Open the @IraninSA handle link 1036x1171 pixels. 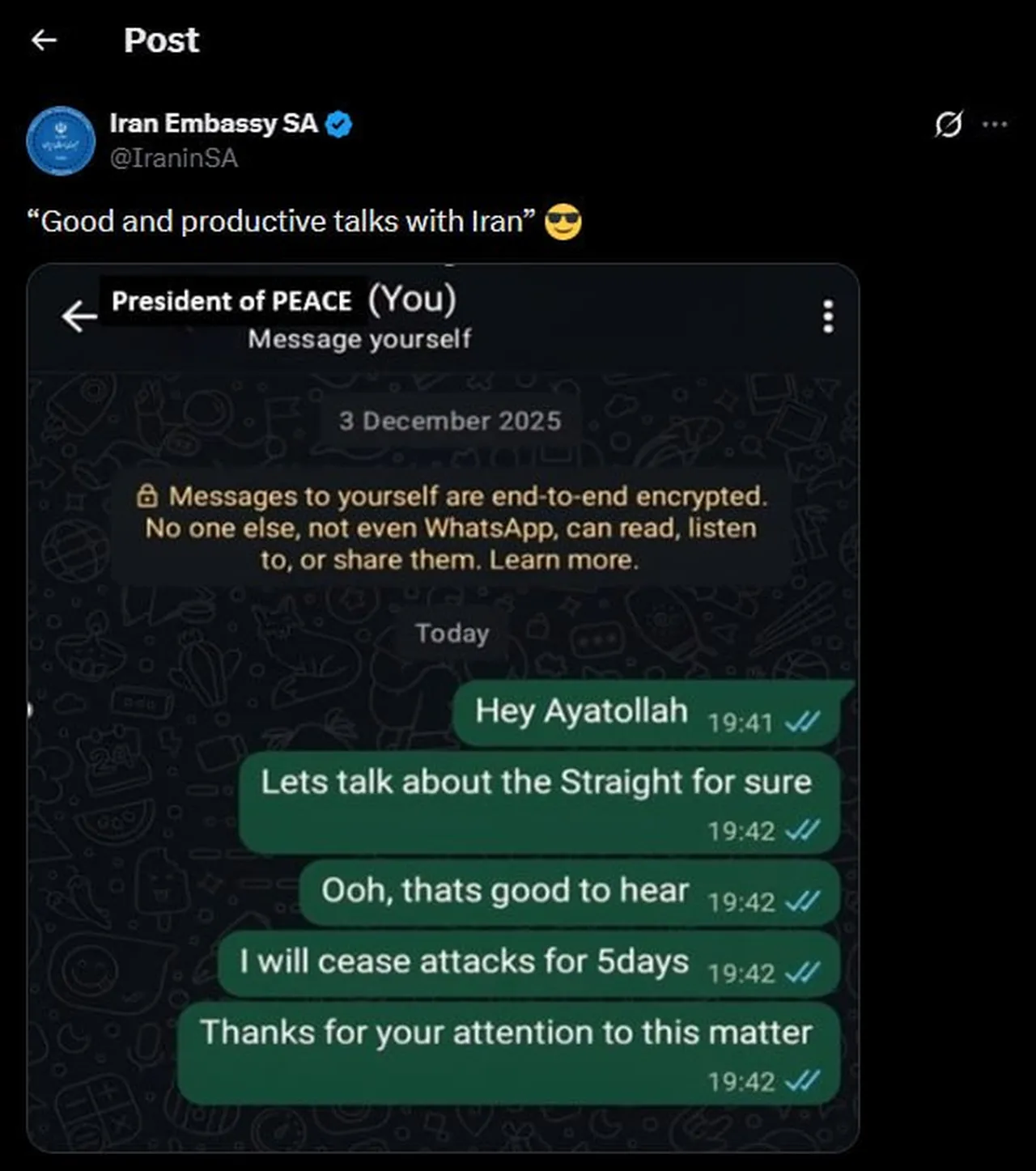tap(174, 158)
